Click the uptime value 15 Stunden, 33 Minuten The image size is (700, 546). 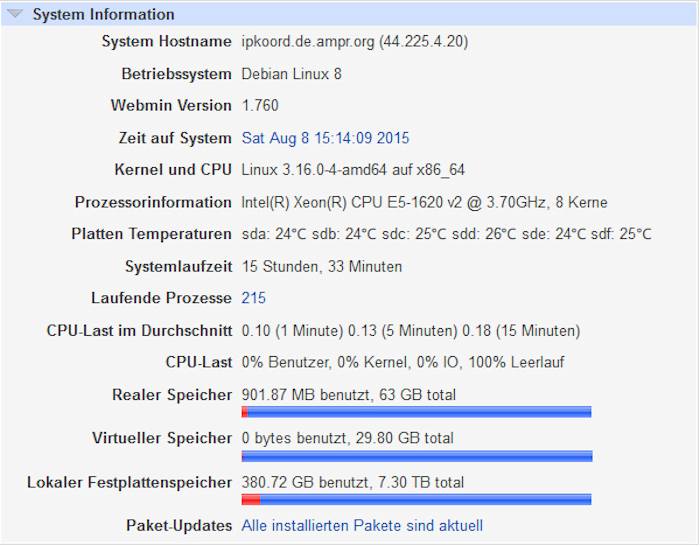pyautogui.click(x=322, y=266)
